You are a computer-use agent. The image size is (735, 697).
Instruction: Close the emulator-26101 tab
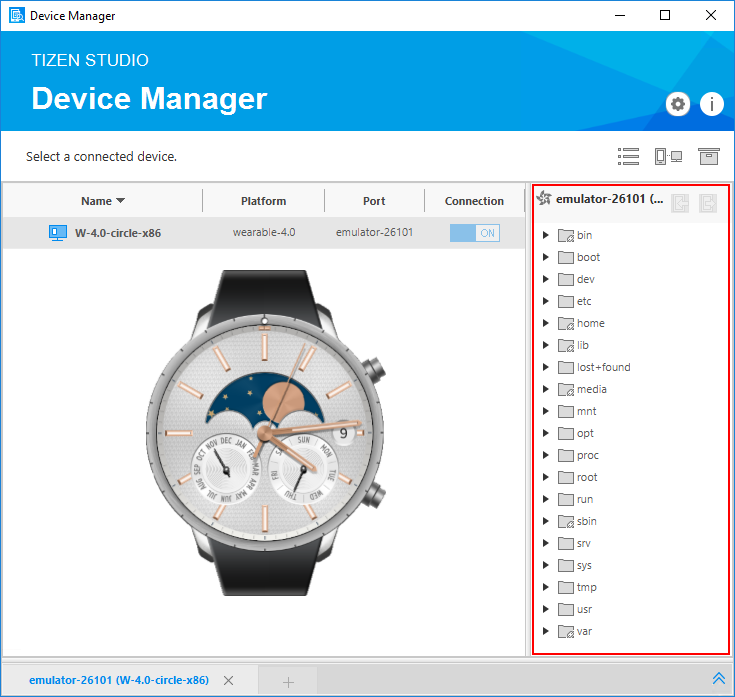point(228,681)
